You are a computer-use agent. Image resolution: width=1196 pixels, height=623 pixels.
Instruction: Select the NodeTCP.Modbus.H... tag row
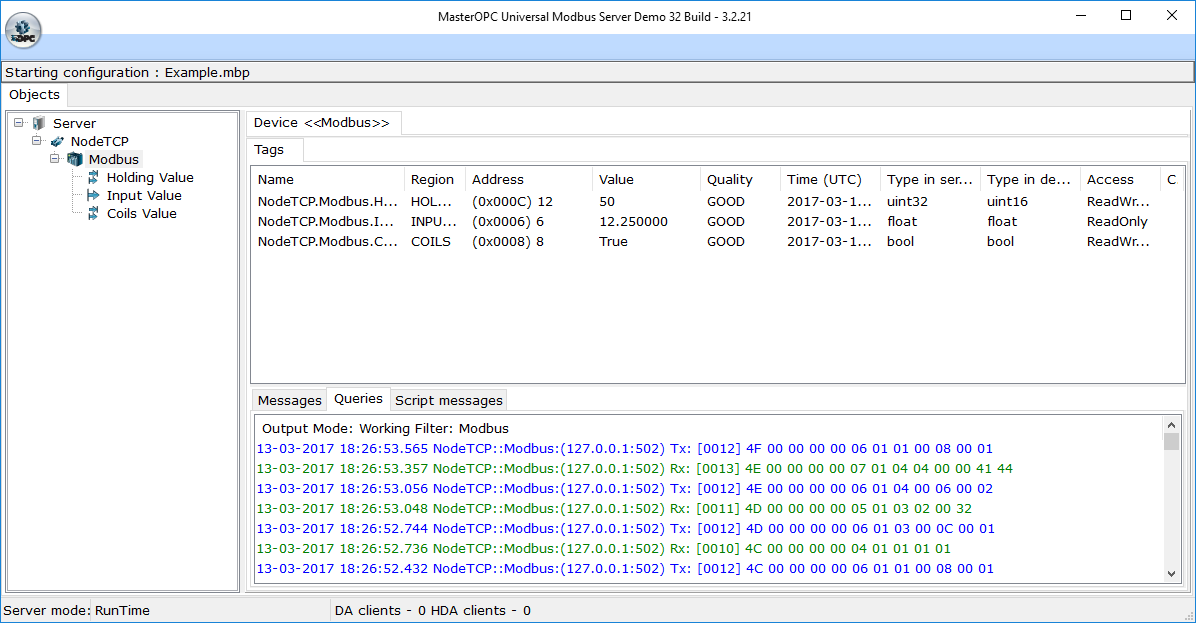(717, 201)
